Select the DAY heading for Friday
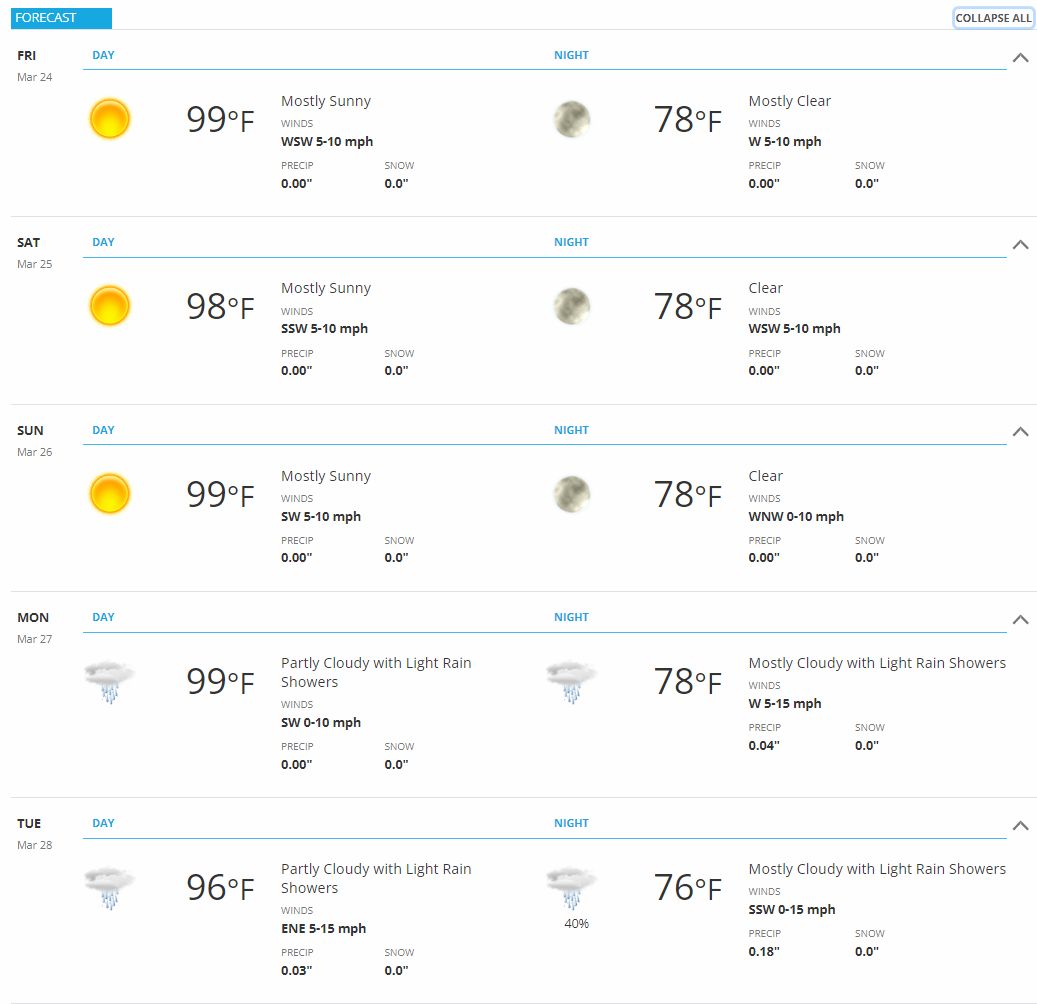Viewport: 1037px width, 1004px height. coord(103,55)
